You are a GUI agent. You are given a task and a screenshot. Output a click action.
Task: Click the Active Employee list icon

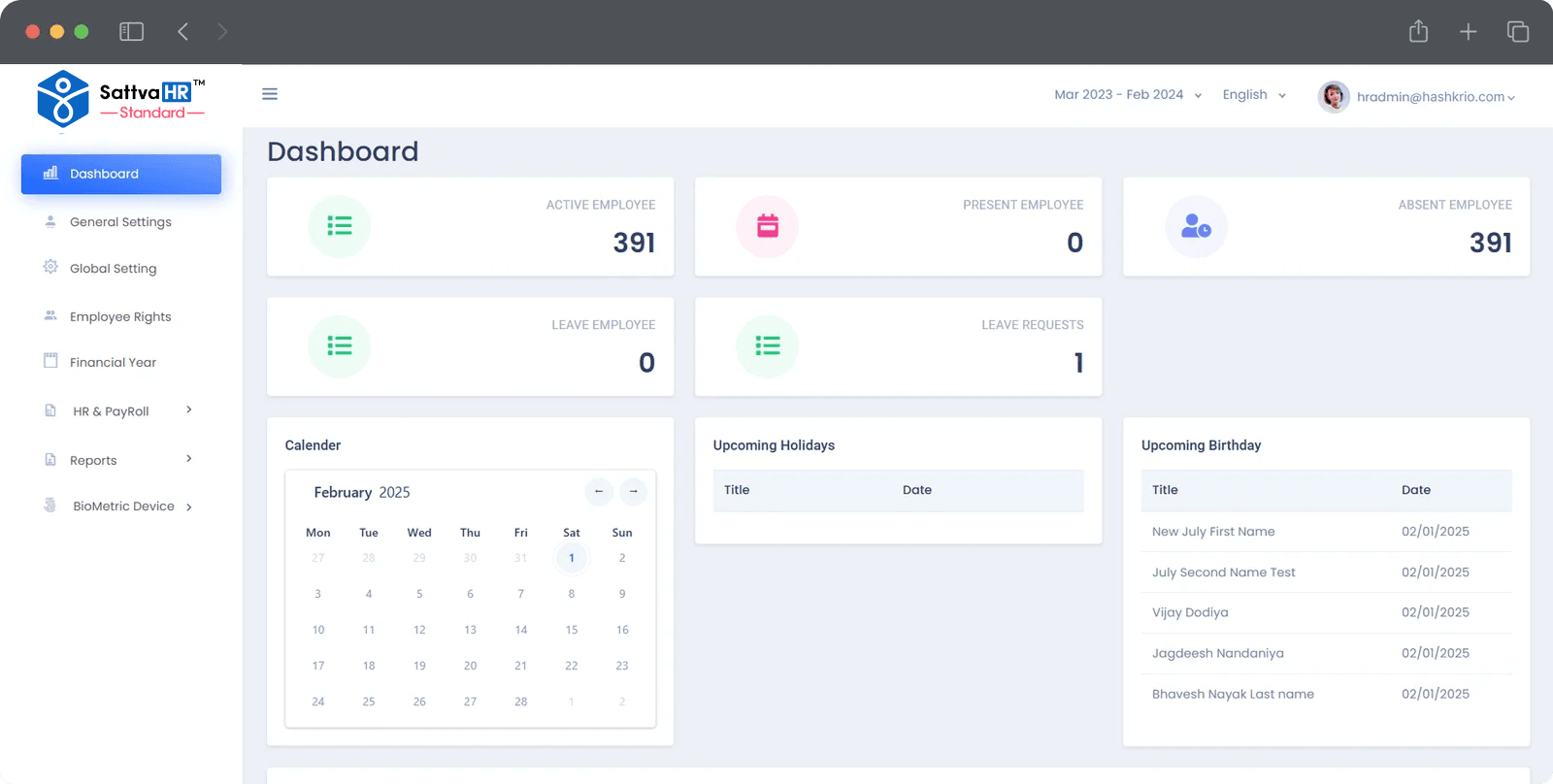pyautogui.click(x=340, y=226)
